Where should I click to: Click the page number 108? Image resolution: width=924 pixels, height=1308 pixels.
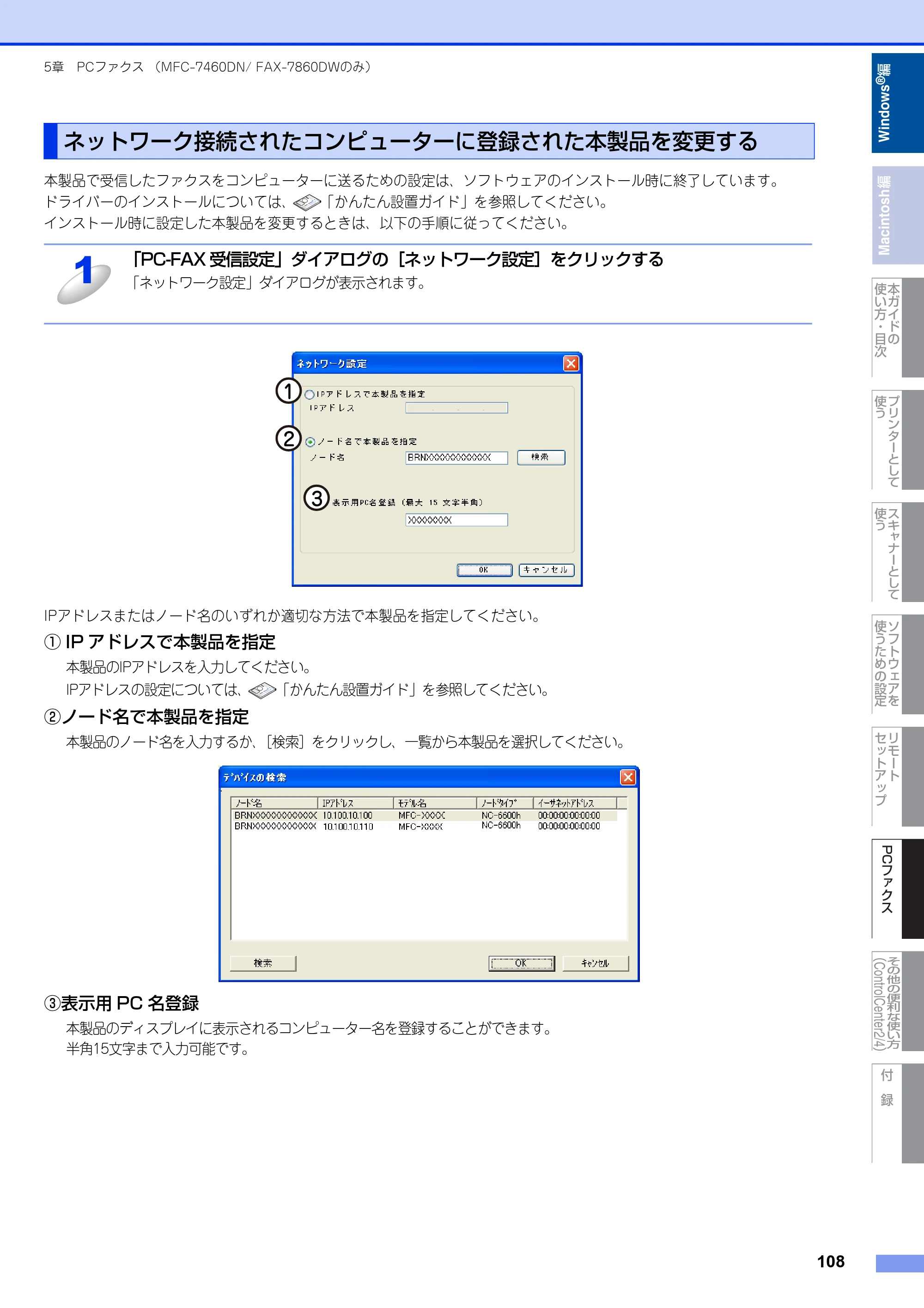click(x=831, y=1262)
